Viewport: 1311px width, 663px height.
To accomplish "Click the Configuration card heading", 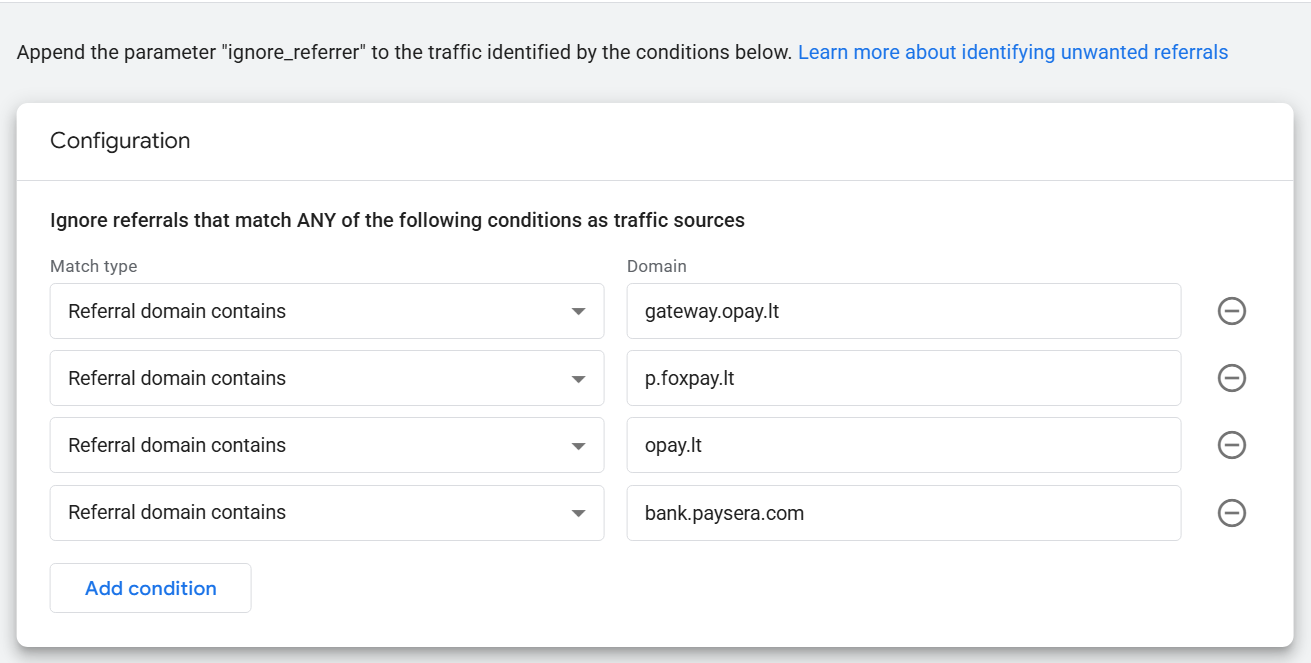I will point(120,141).
